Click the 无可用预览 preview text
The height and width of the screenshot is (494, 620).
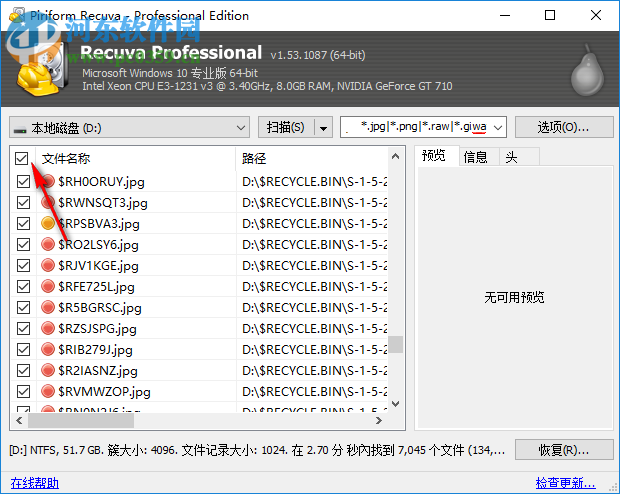514,297
